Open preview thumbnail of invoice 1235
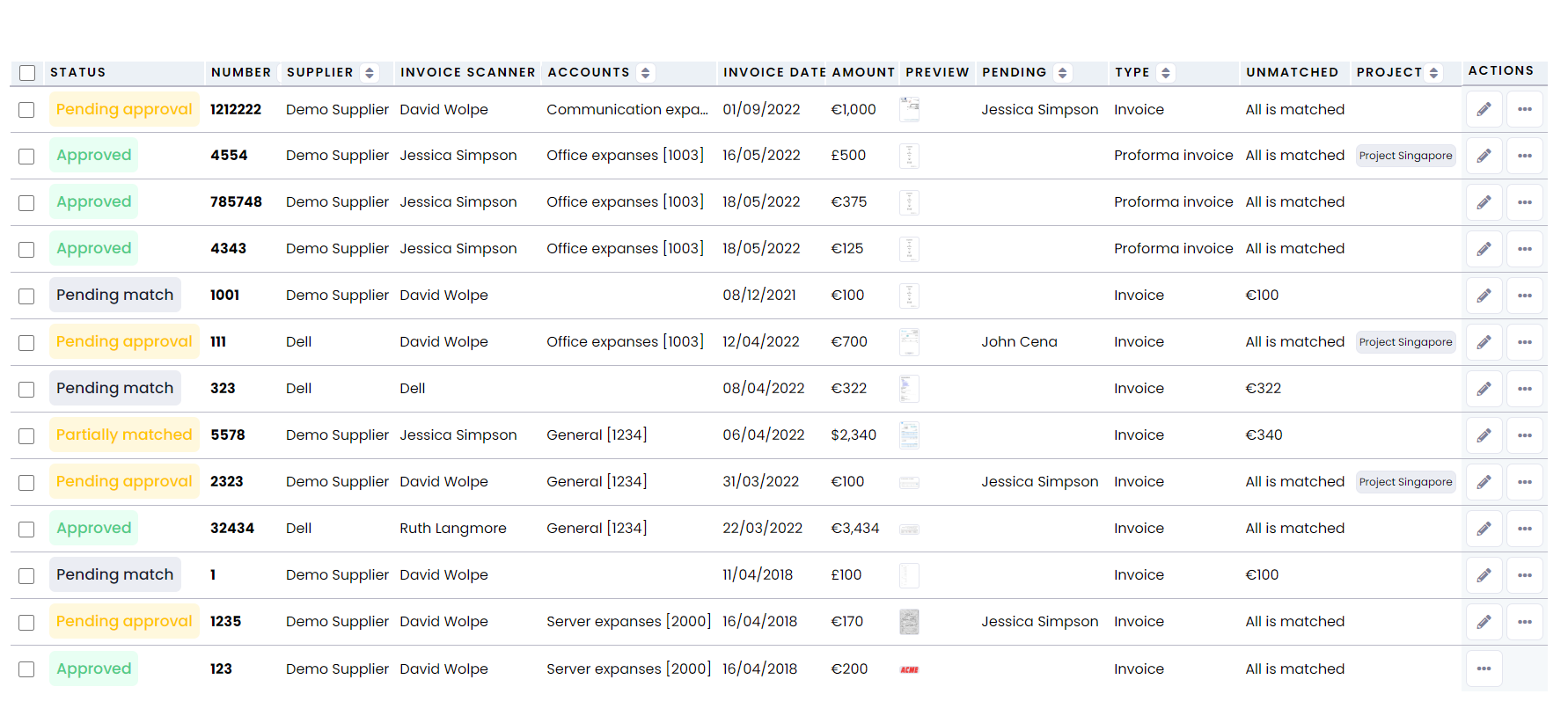This screenshot has height=716, width=1568. (x=910, y=622)
